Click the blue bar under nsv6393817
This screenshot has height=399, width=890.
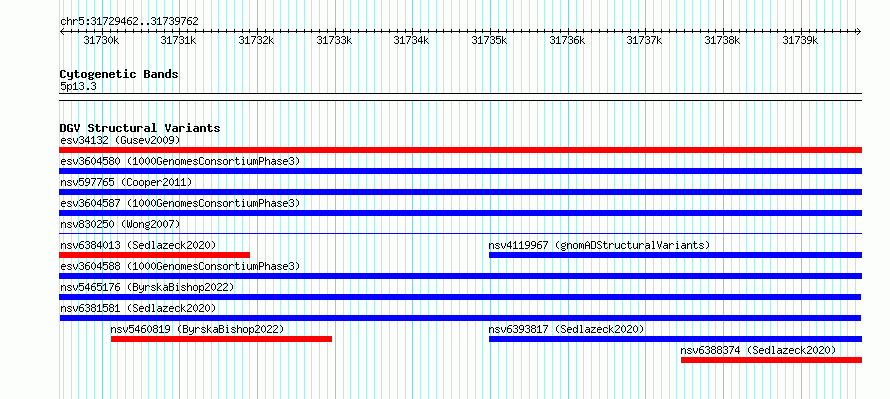click(x=675, y=339)
